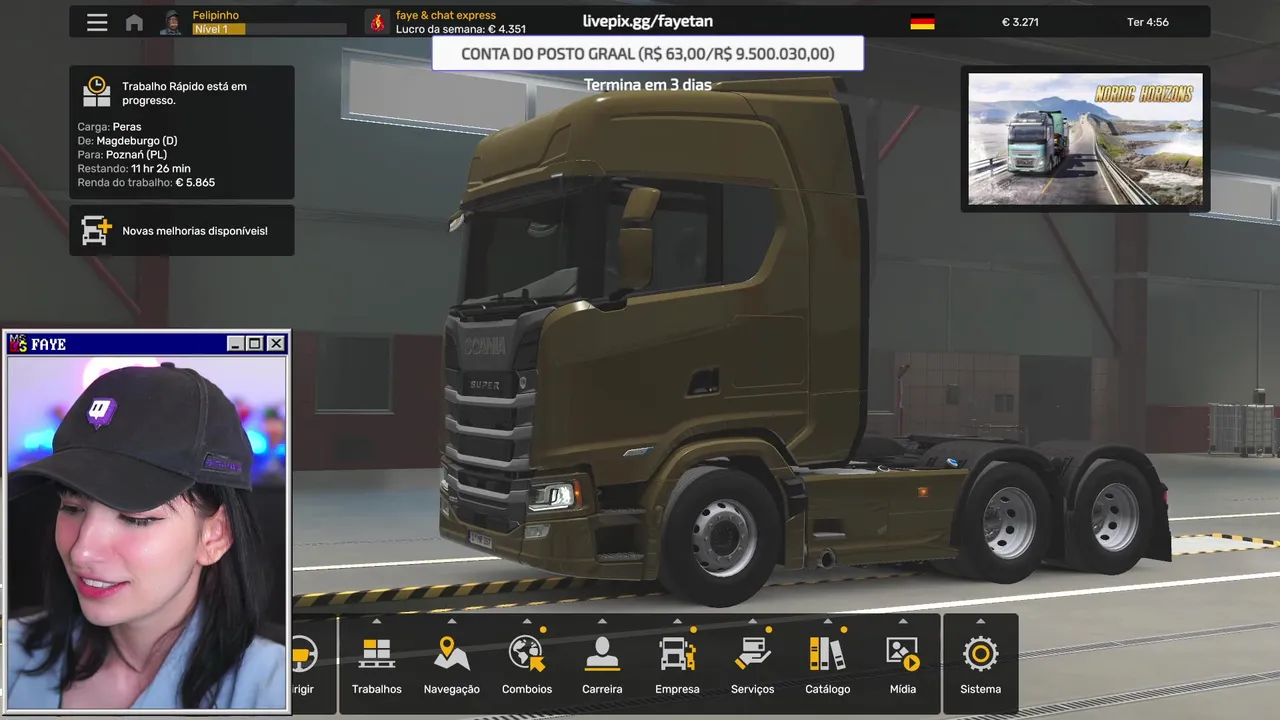Click the German flag country indicator
The width and height of the screenshot is (1280, 720).
[x=922, y=22]
